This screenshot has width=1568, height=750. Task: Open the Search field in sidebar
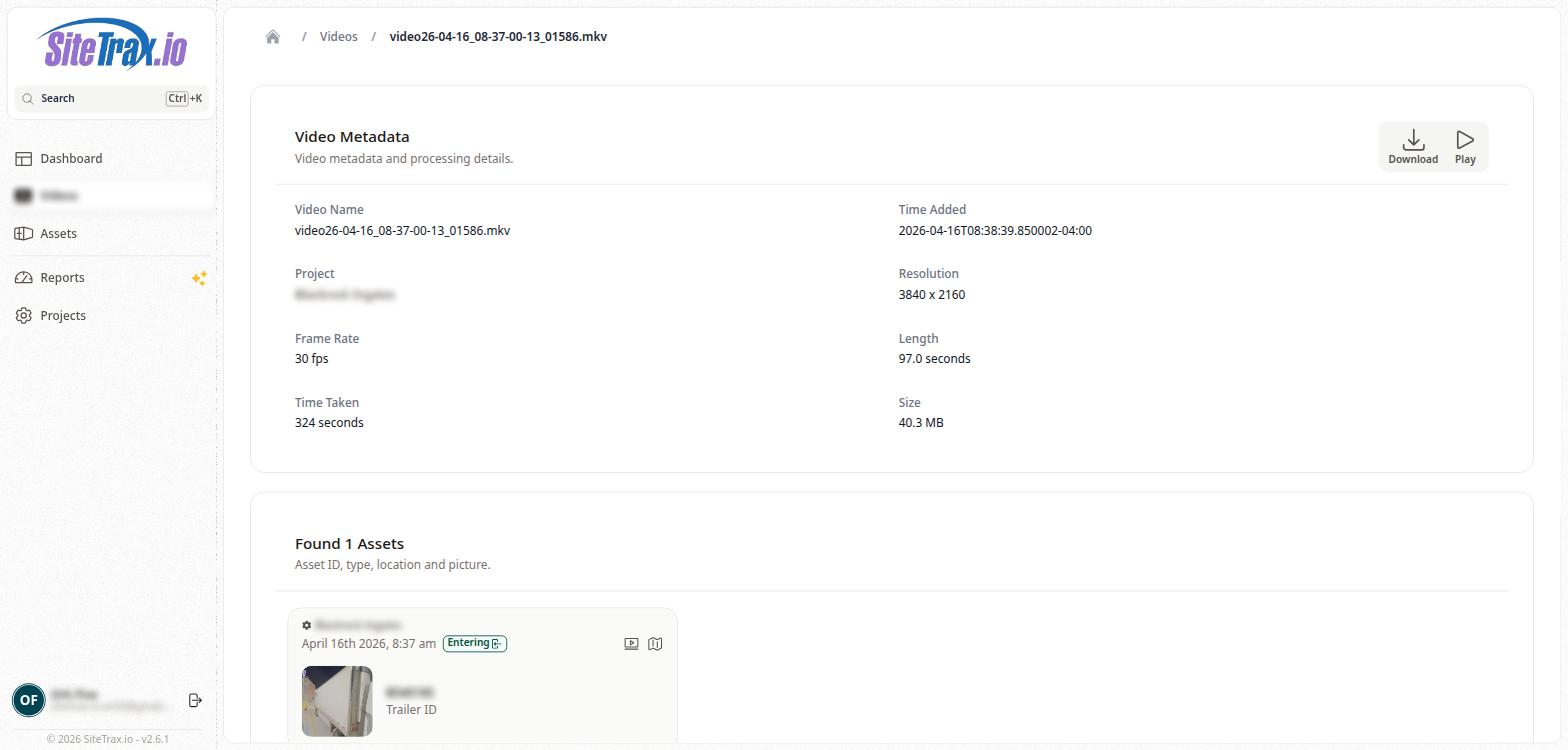tap(112, 98)
